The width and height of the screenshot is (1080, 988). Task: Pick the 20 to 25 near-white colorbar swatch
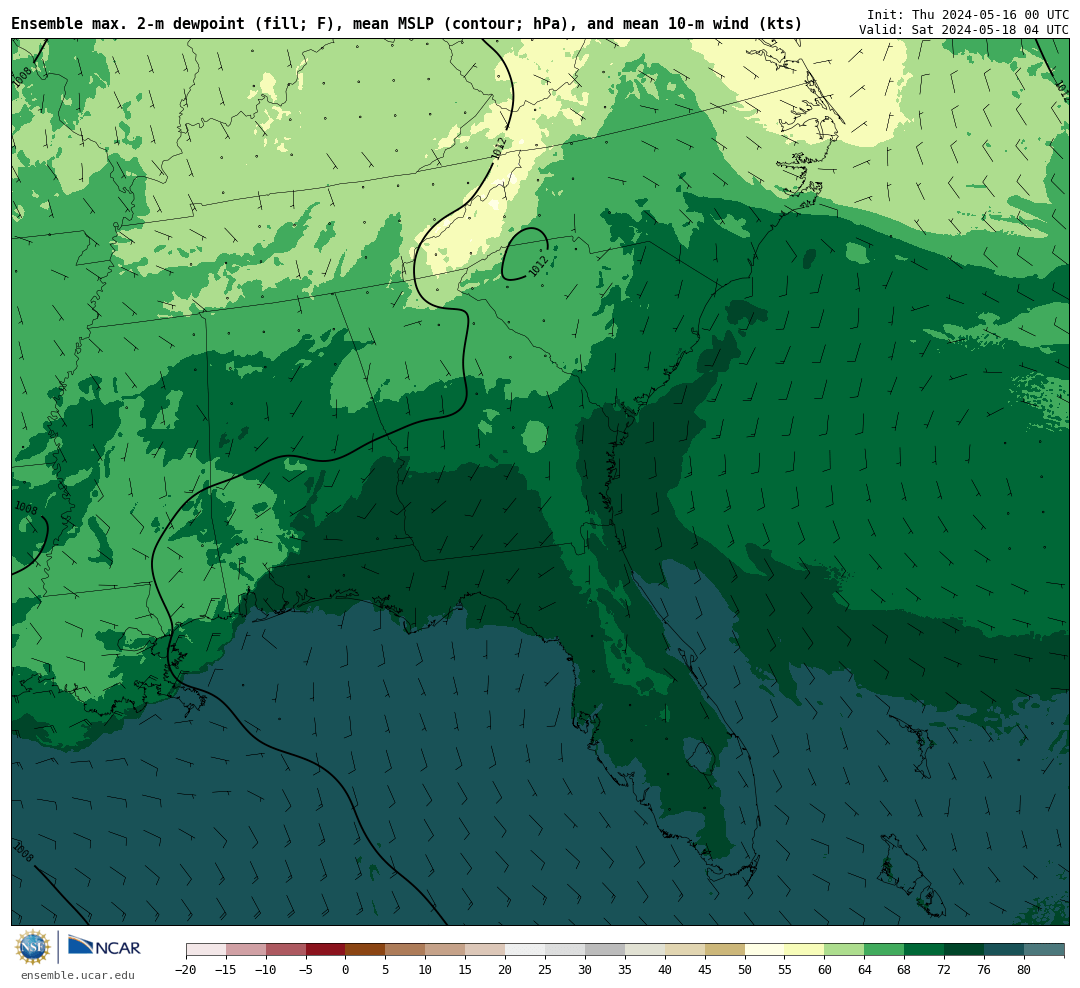click(x=525, y=950)
